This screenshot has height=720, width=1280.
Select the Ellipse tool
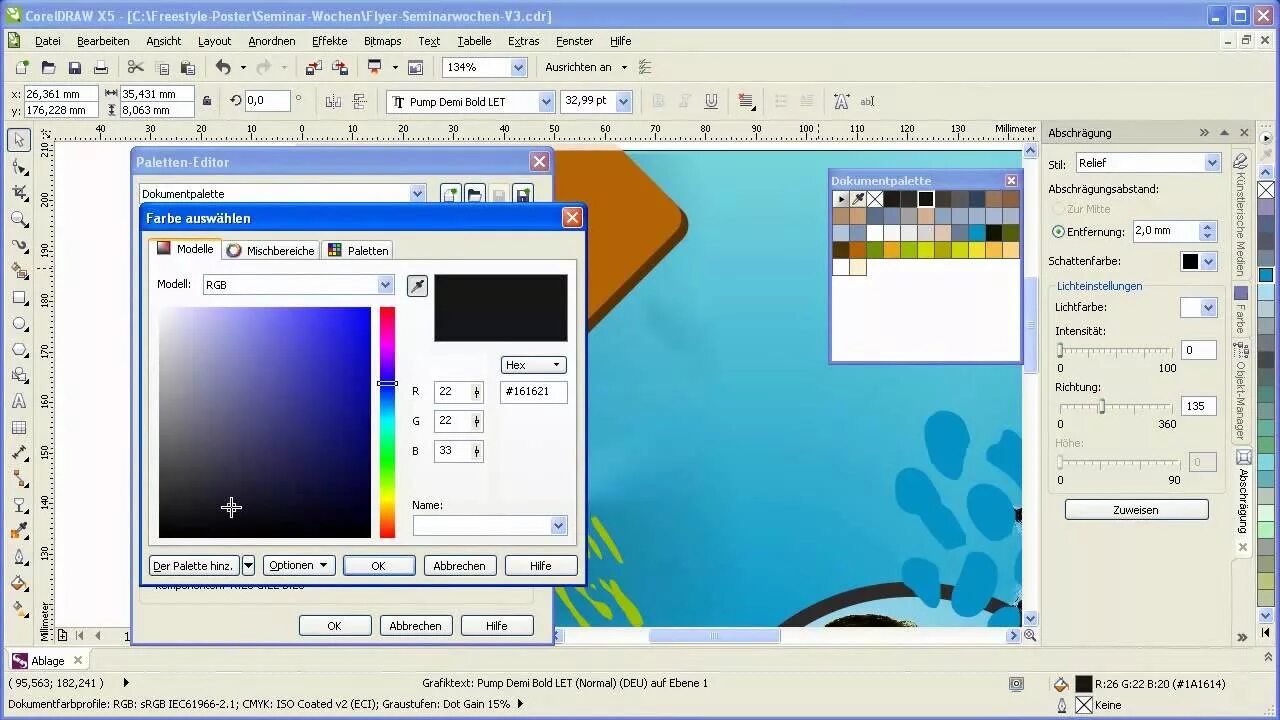[x=19, y=323]
